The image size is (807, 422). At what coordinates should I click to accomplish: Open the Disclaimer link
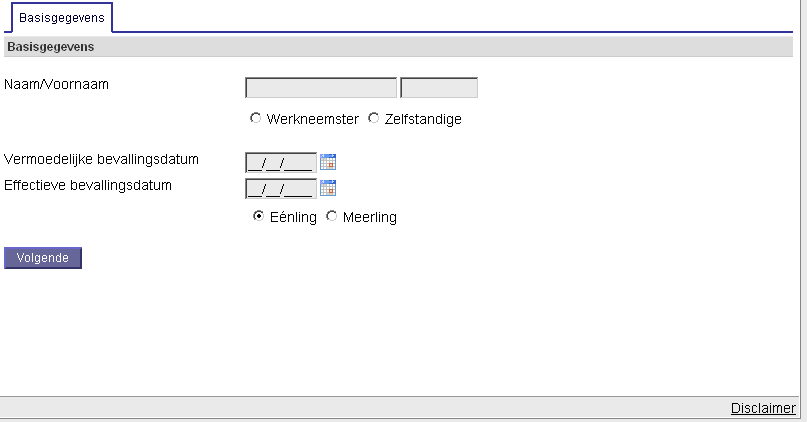pos(763,408)
